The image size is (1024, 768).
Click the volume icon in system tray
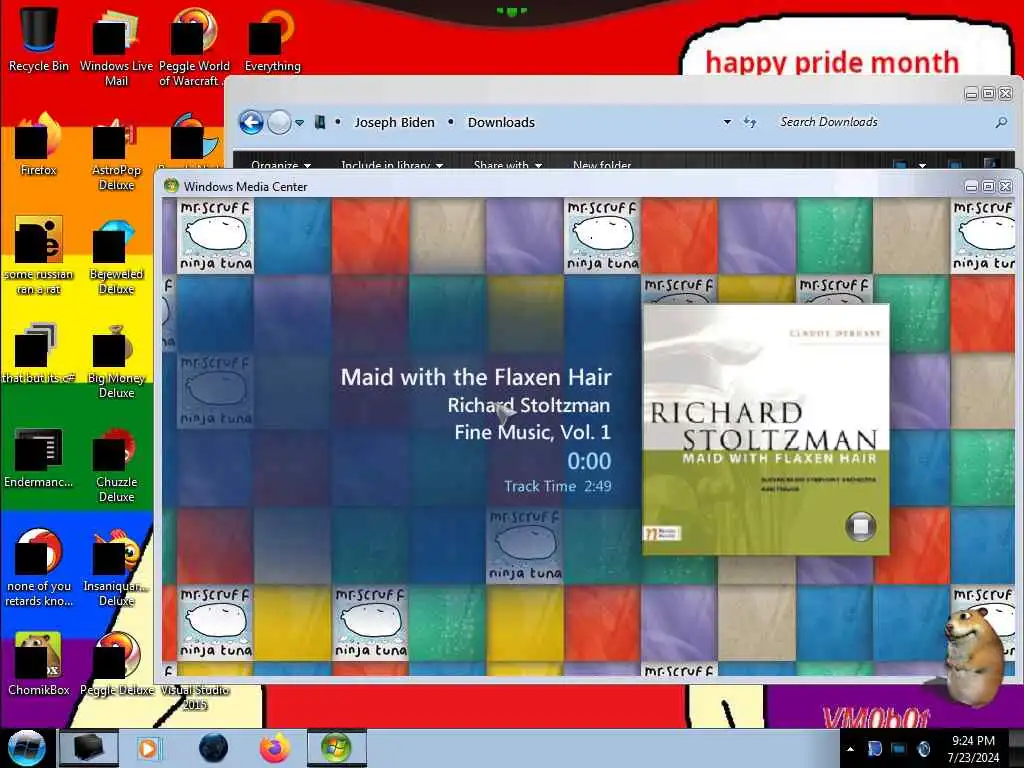pyautogui.click(x=923, y=748)
